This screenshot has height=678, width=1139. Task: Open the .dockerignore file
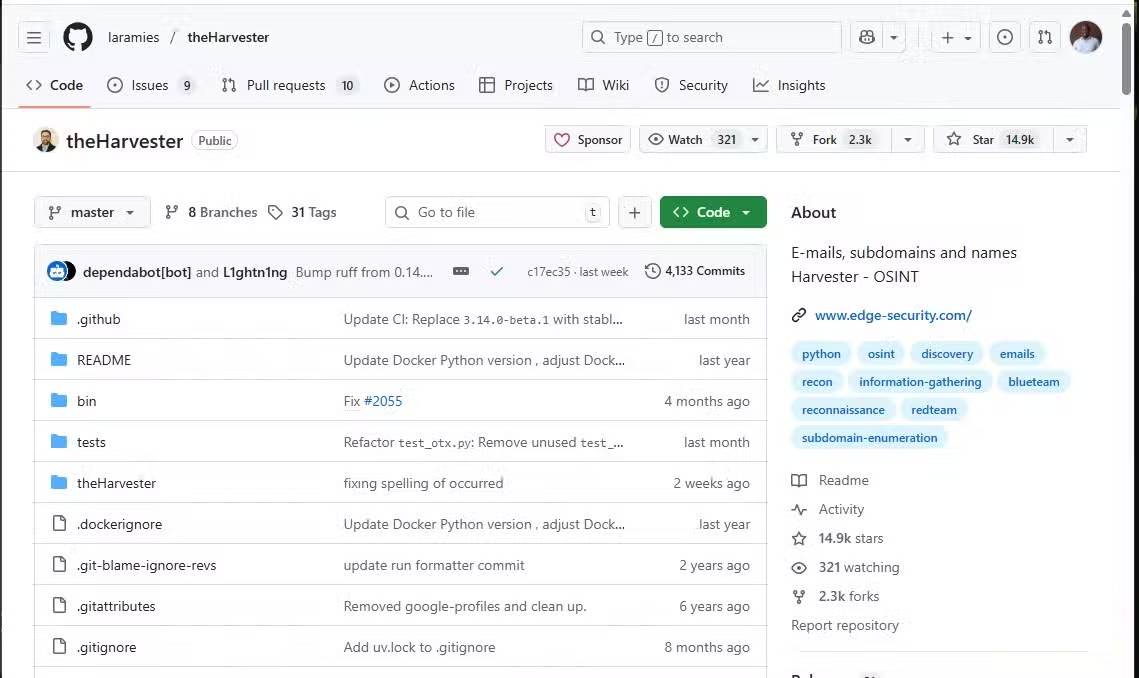119,524
